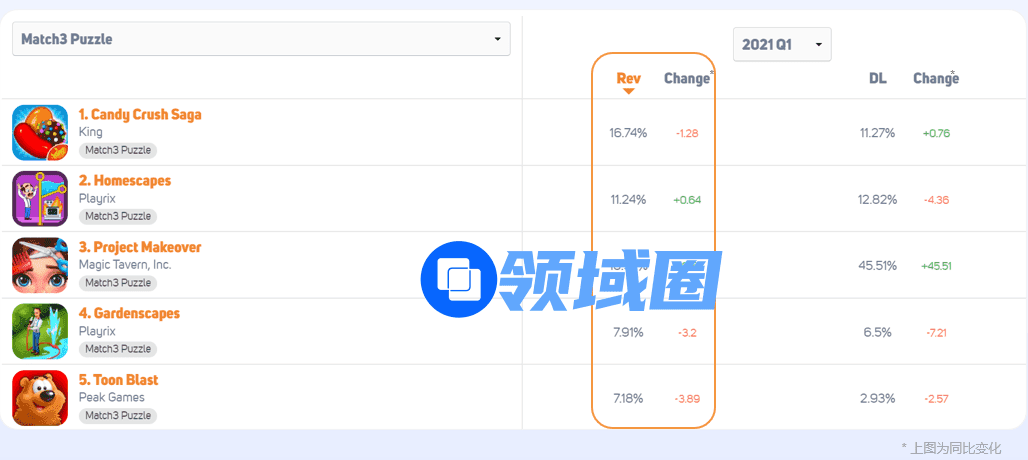
Task: Open the Project Makeover title link
Action: [x=140, y=247]
